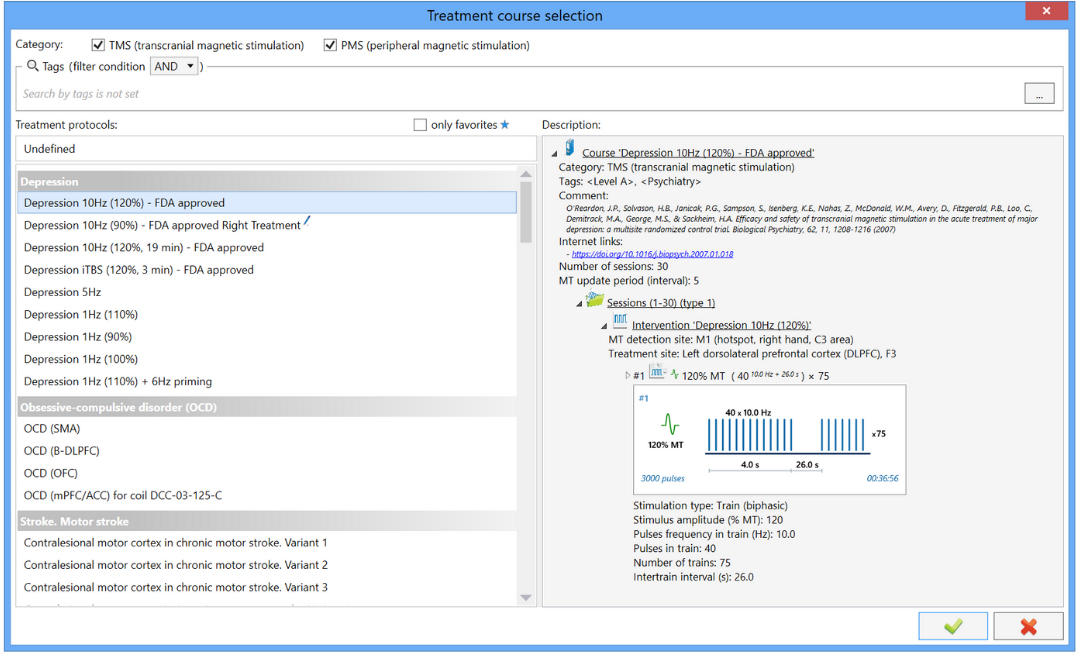
Task: Cancel with the red X button
Action: [x=1028, y=626]
